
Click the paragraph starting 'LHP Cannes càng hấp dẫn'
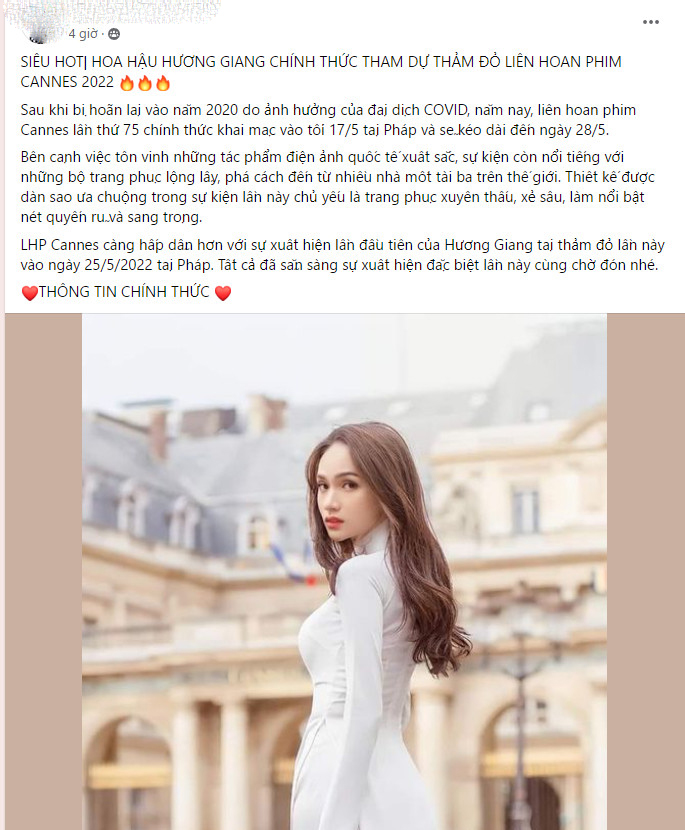(x=342, y=255)
